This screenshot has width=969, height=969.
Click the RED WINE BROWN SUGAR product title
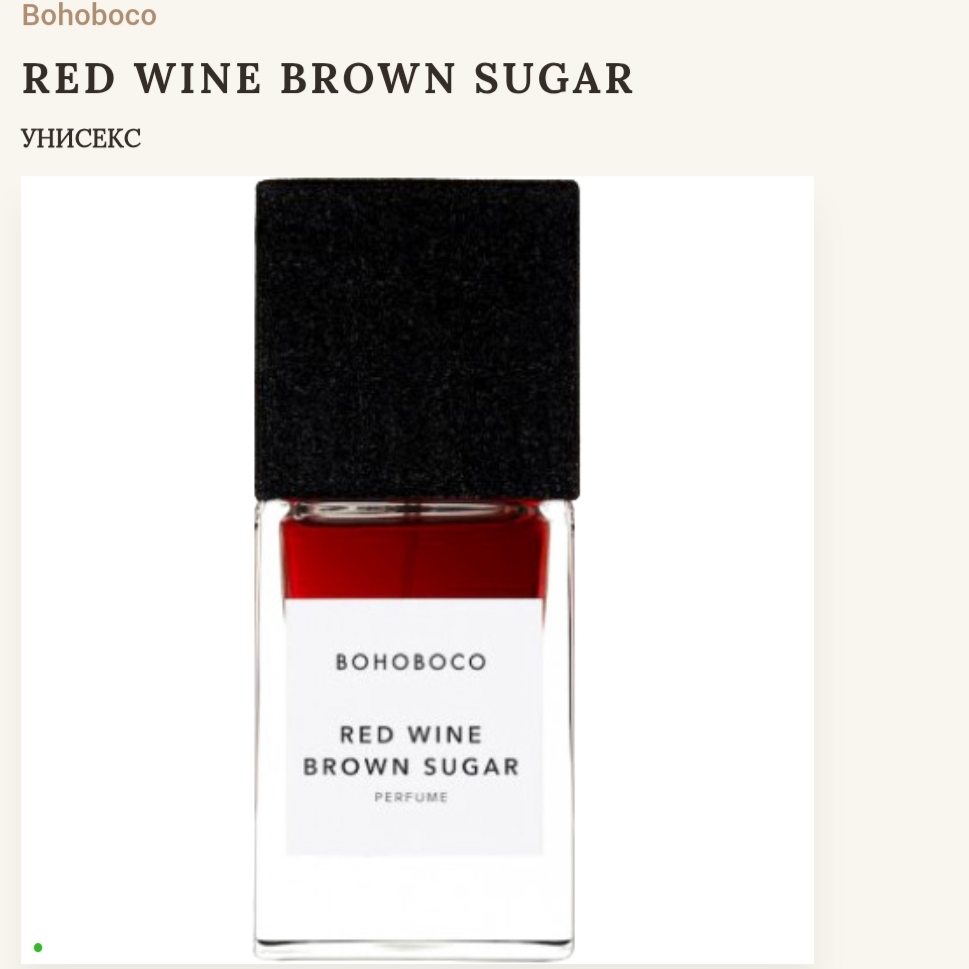(328, 78)
